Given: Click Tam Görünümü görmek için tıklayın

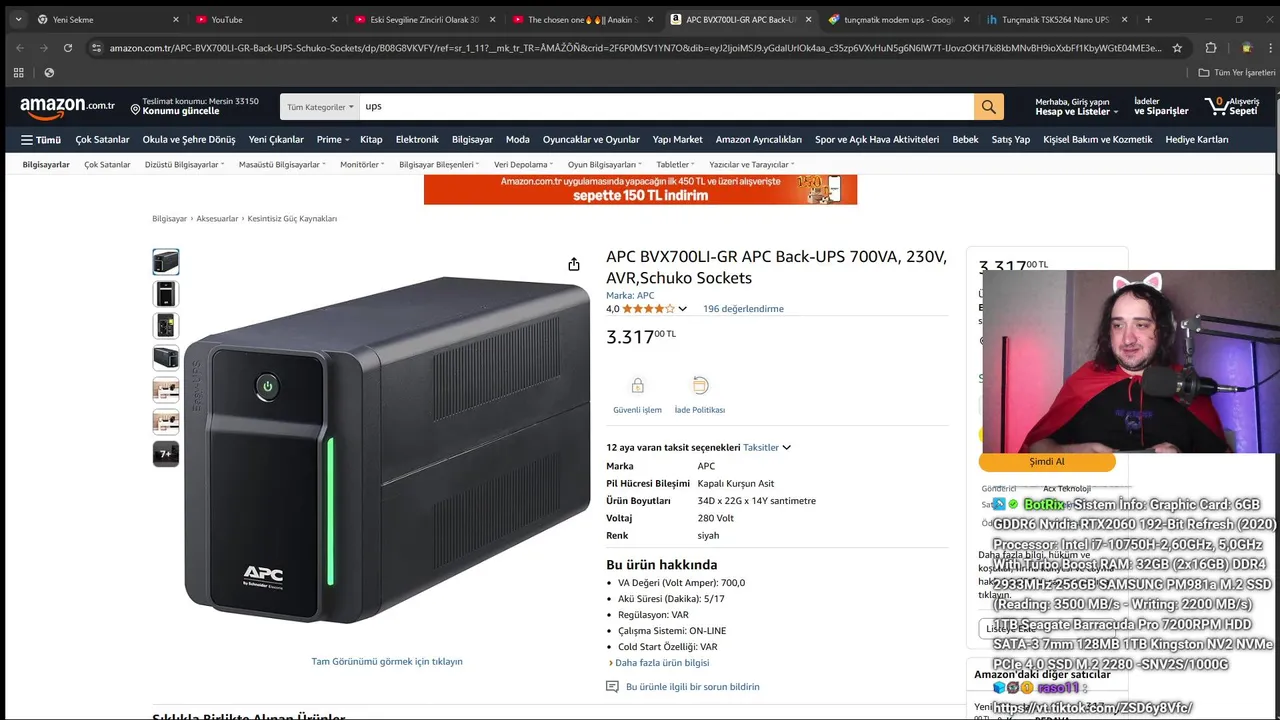Looking at the screenshot, I should [x=387, y=661].
